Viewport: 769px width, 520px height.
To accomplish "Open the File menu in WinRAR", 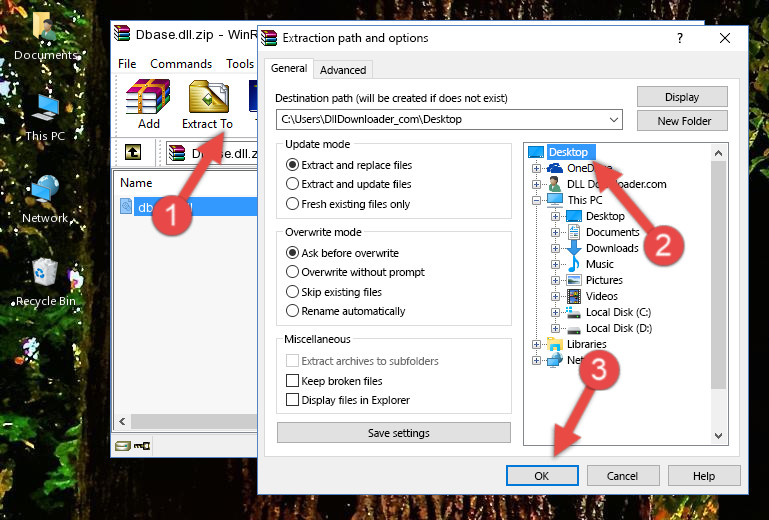I will (127, 64).
